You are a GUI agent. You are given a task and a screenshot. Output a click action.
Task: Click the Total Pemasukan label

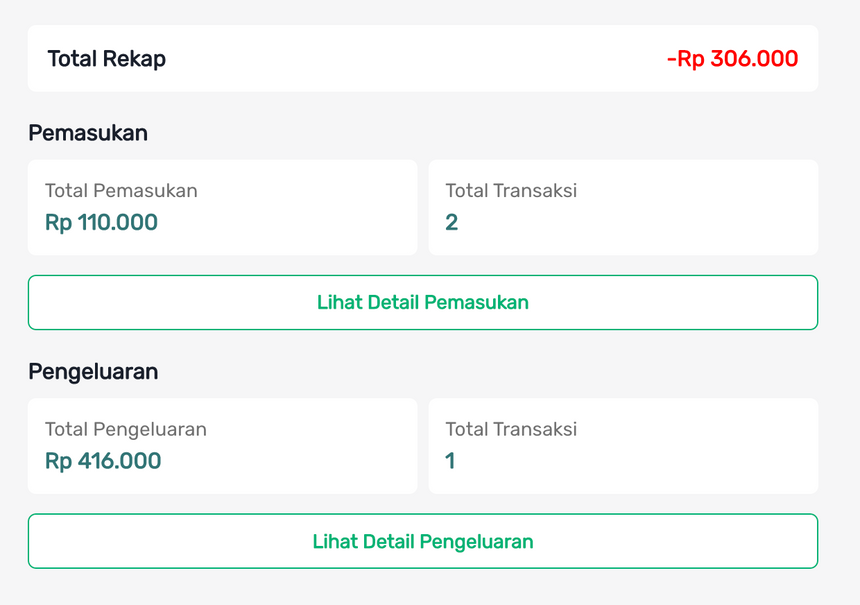point(120,190)
